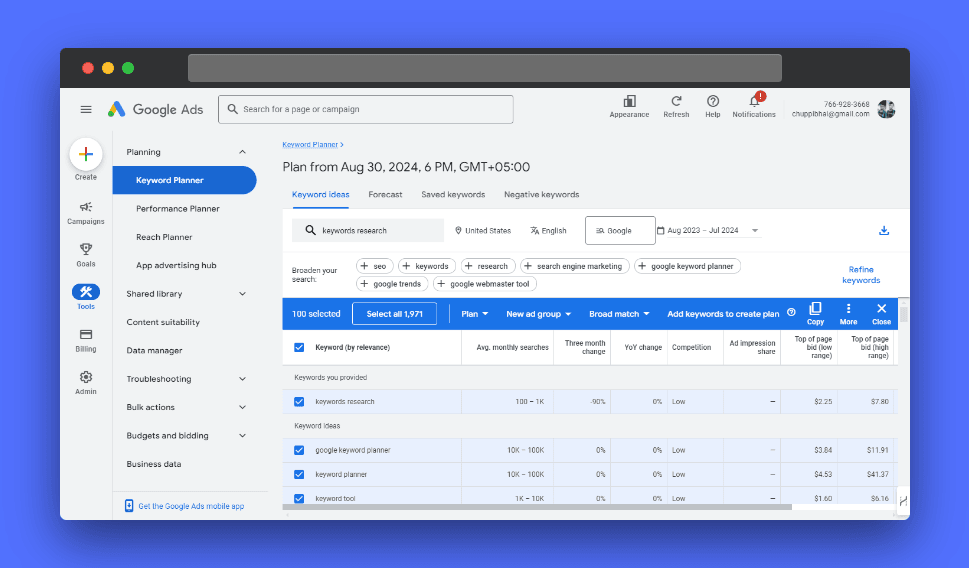Open the hamburger main menu
Viewport: 969px width, 568px height.
[86, 109]
